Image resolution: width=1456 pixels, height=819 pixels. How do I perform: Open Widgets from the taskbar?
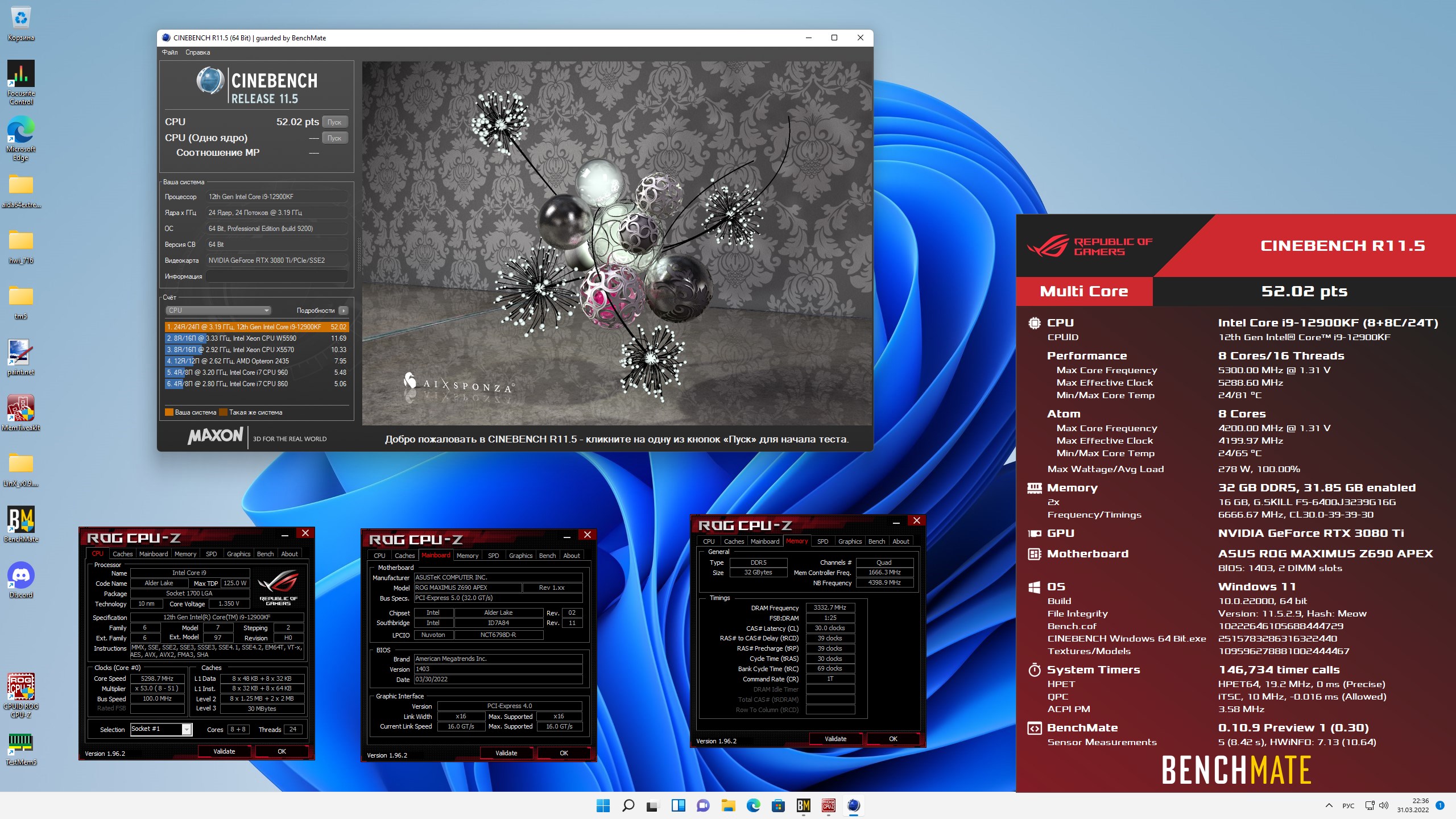click(678, 805)
